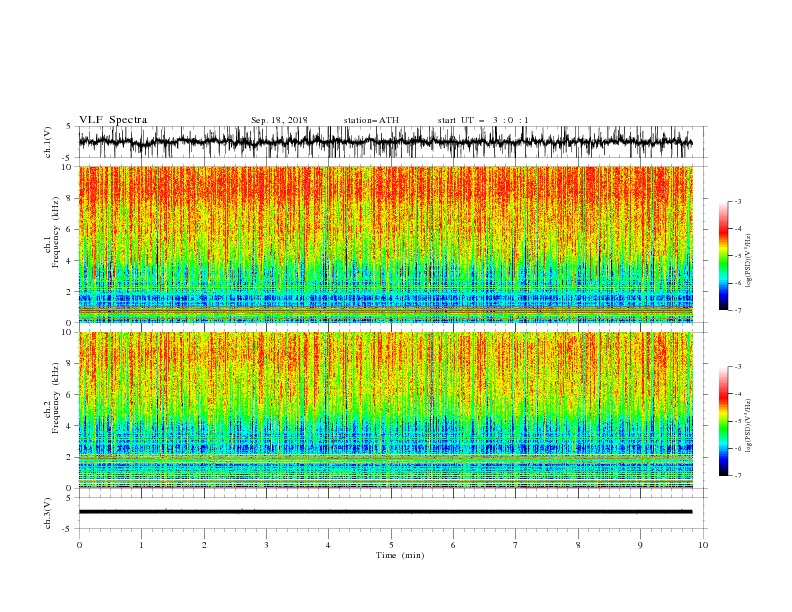Screen dimensions: 792x612
Task: Click the time axis tick label '0'
Action: (x=79, y=545)
